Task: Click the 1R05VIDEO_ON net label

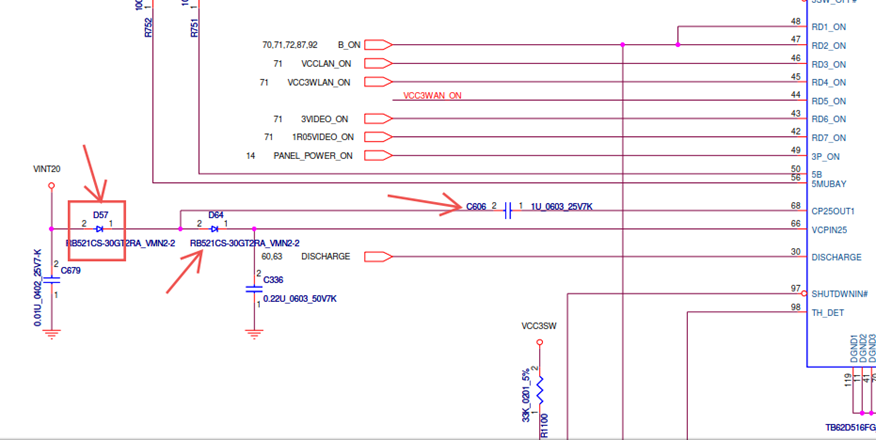Action: tap(322, 136)
